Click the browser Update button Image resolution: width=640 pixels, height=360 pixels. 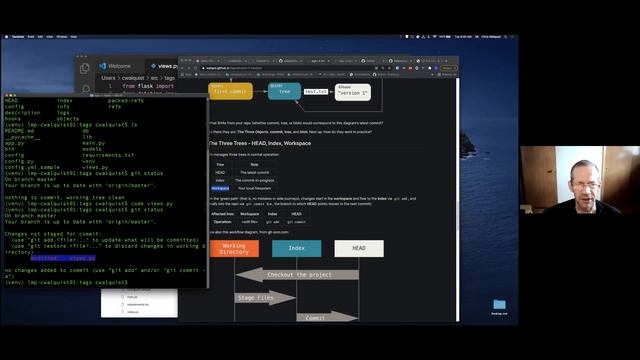[448, 68]
